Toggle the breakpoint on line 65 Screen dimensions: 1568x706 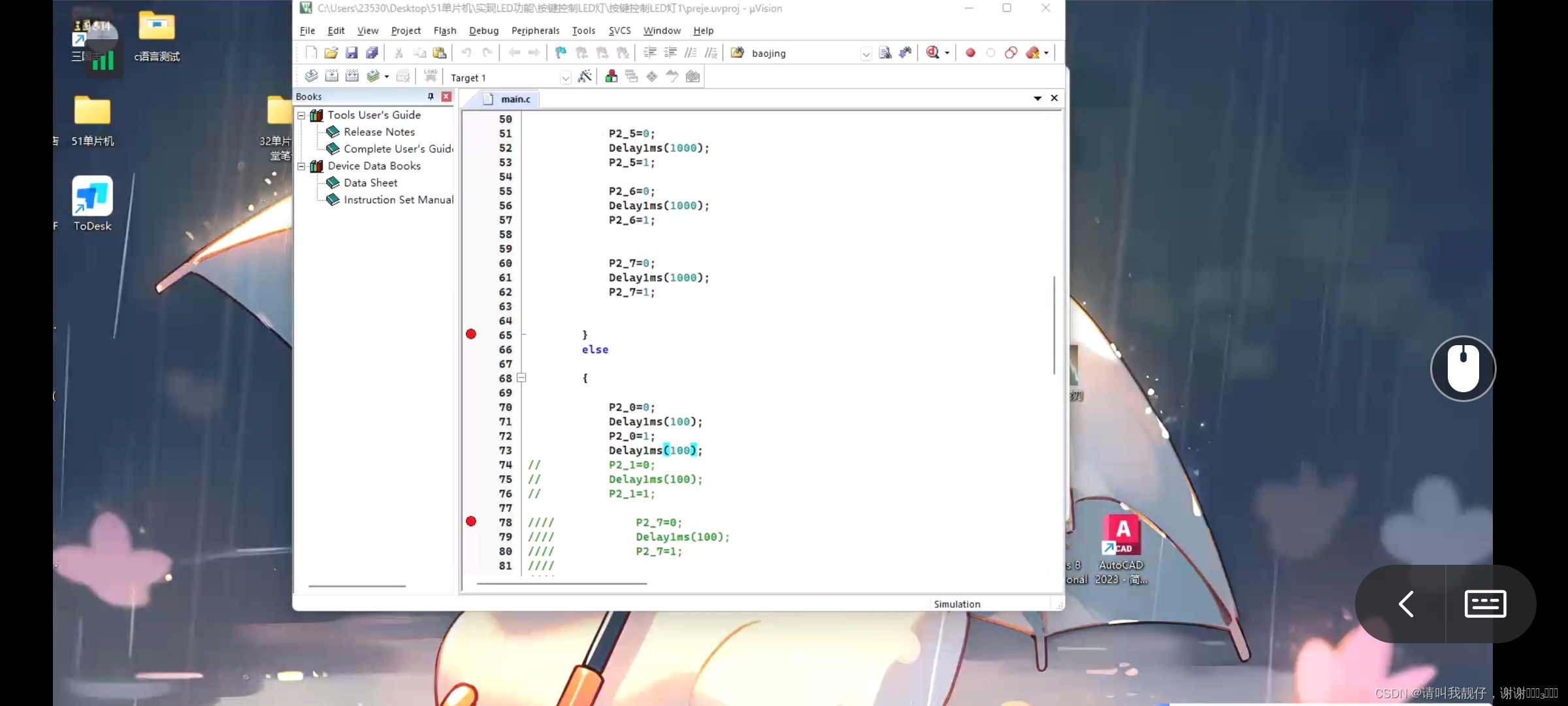(x=471, y=335)
